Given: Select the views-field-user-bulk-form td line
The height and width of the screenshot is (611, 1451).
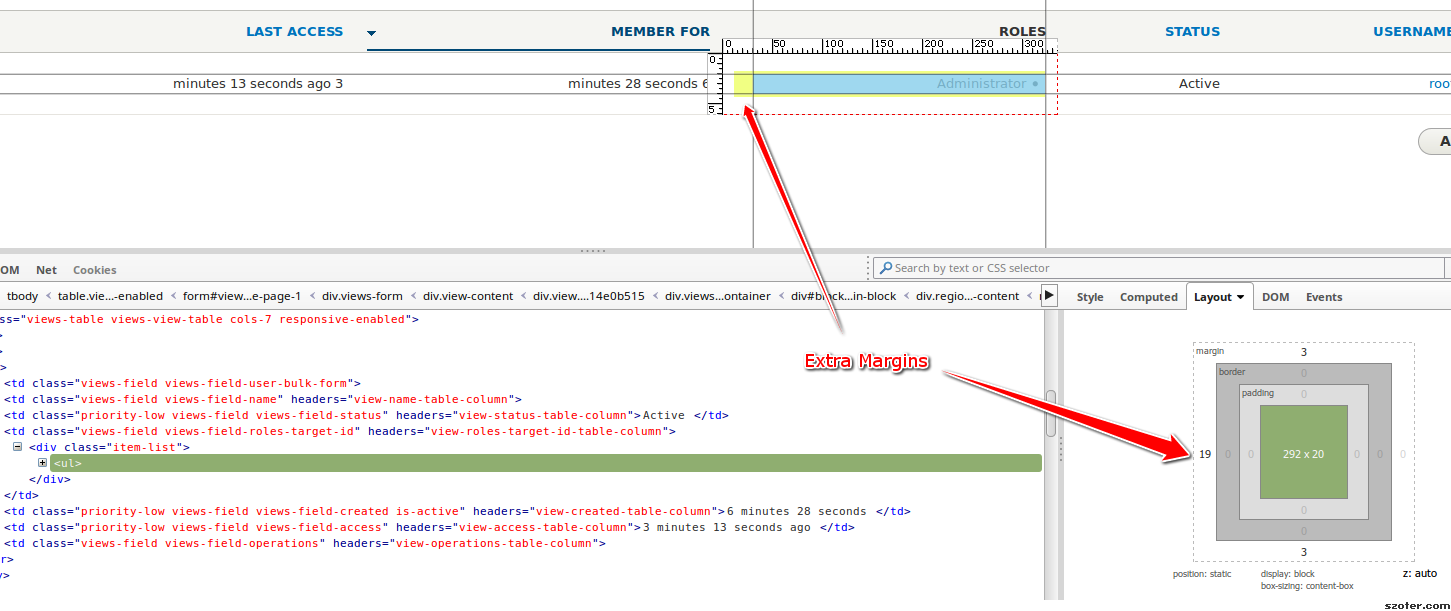Looking at the screenshot, I should pyautogui.click(x=182, y=383).
